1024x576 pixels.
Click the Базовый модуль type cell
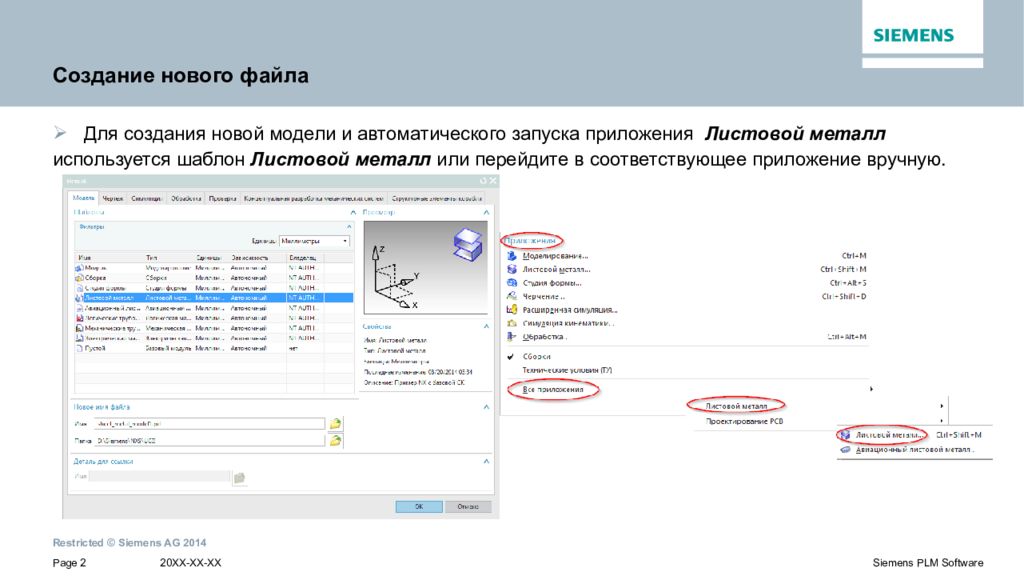pyautogui.click(x=168, y=348)
